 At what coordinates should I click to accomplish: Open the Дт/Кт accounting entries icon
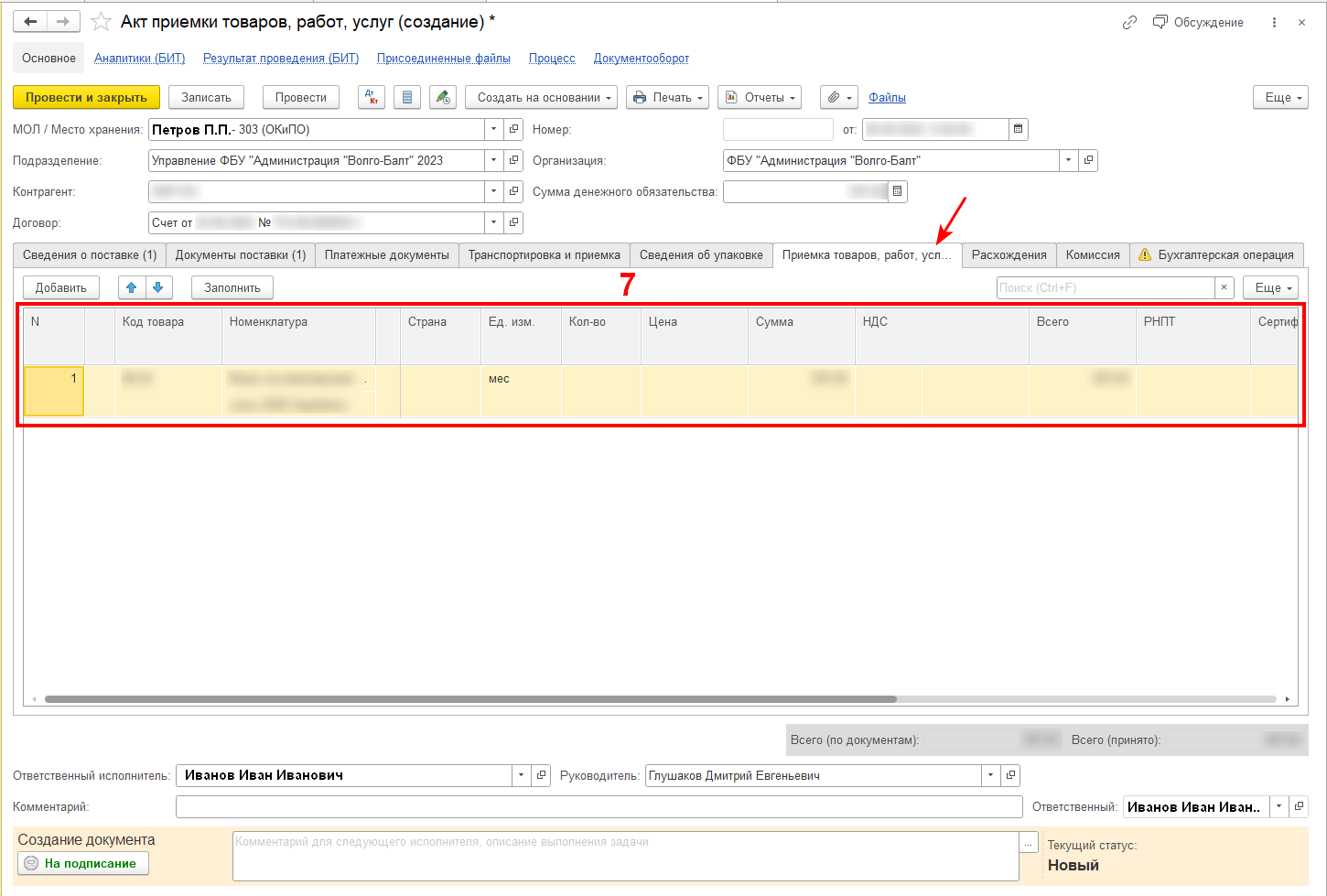372,97
